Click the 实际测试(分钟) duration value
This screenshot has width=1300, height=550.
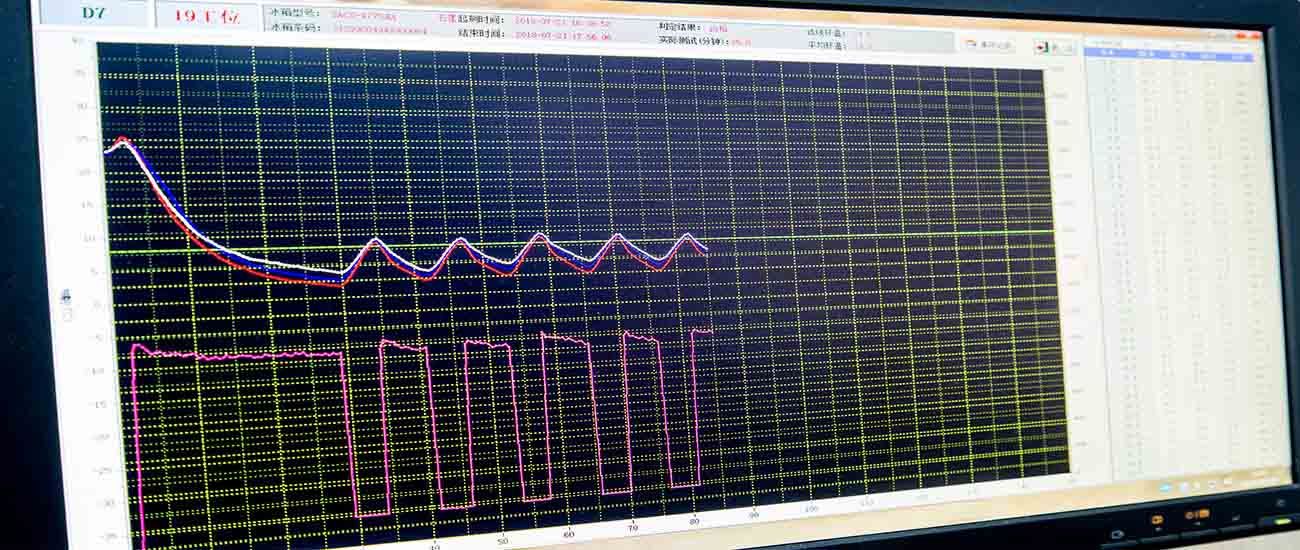741,42
